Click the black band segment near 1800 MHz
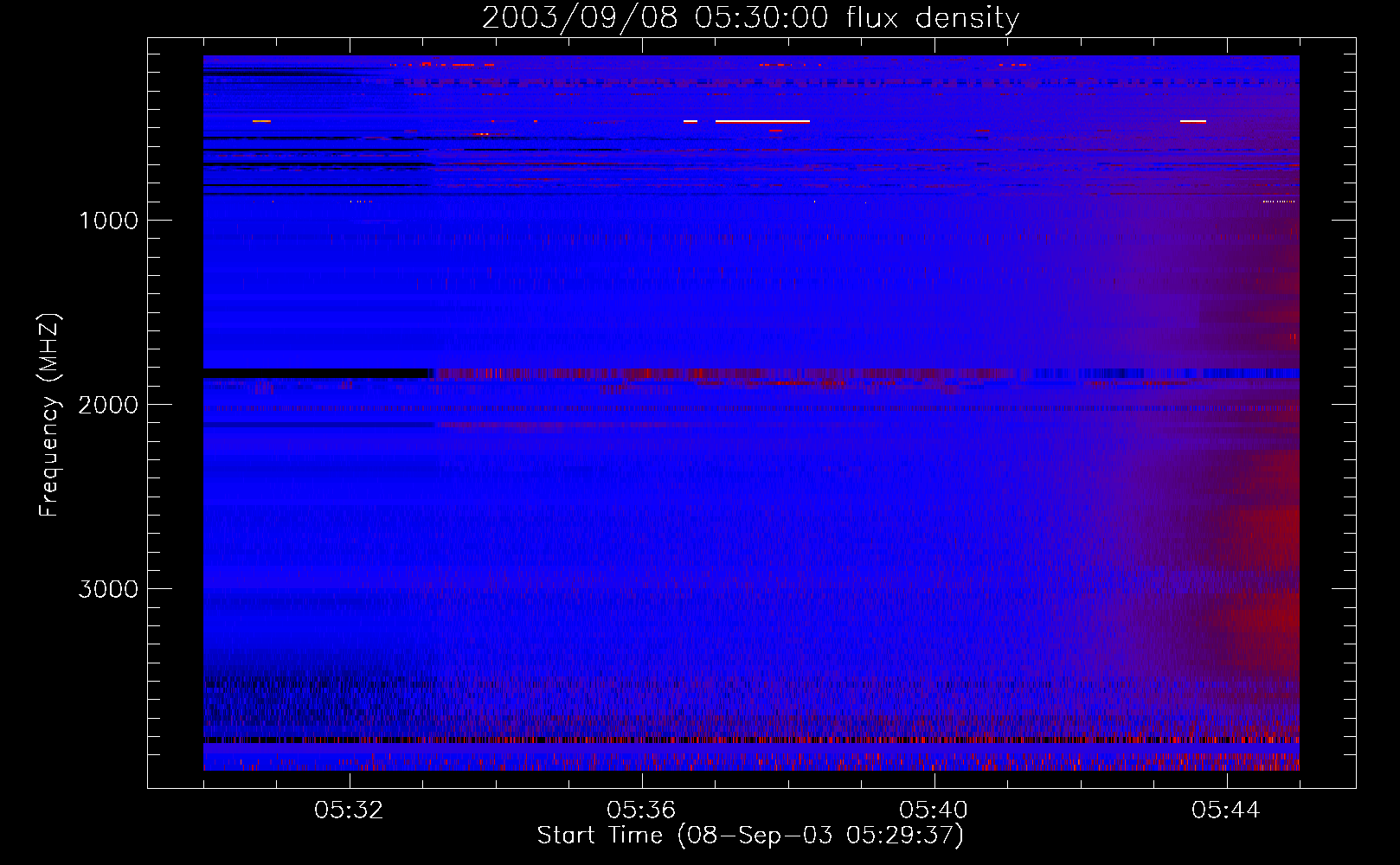Viewport: 1400px width, 865px height. (317, 373)
